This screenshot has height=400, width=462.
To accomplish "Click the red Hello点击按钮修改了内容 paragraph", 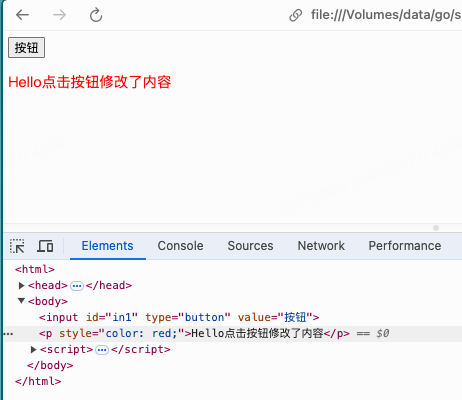I will pos(90,82).
